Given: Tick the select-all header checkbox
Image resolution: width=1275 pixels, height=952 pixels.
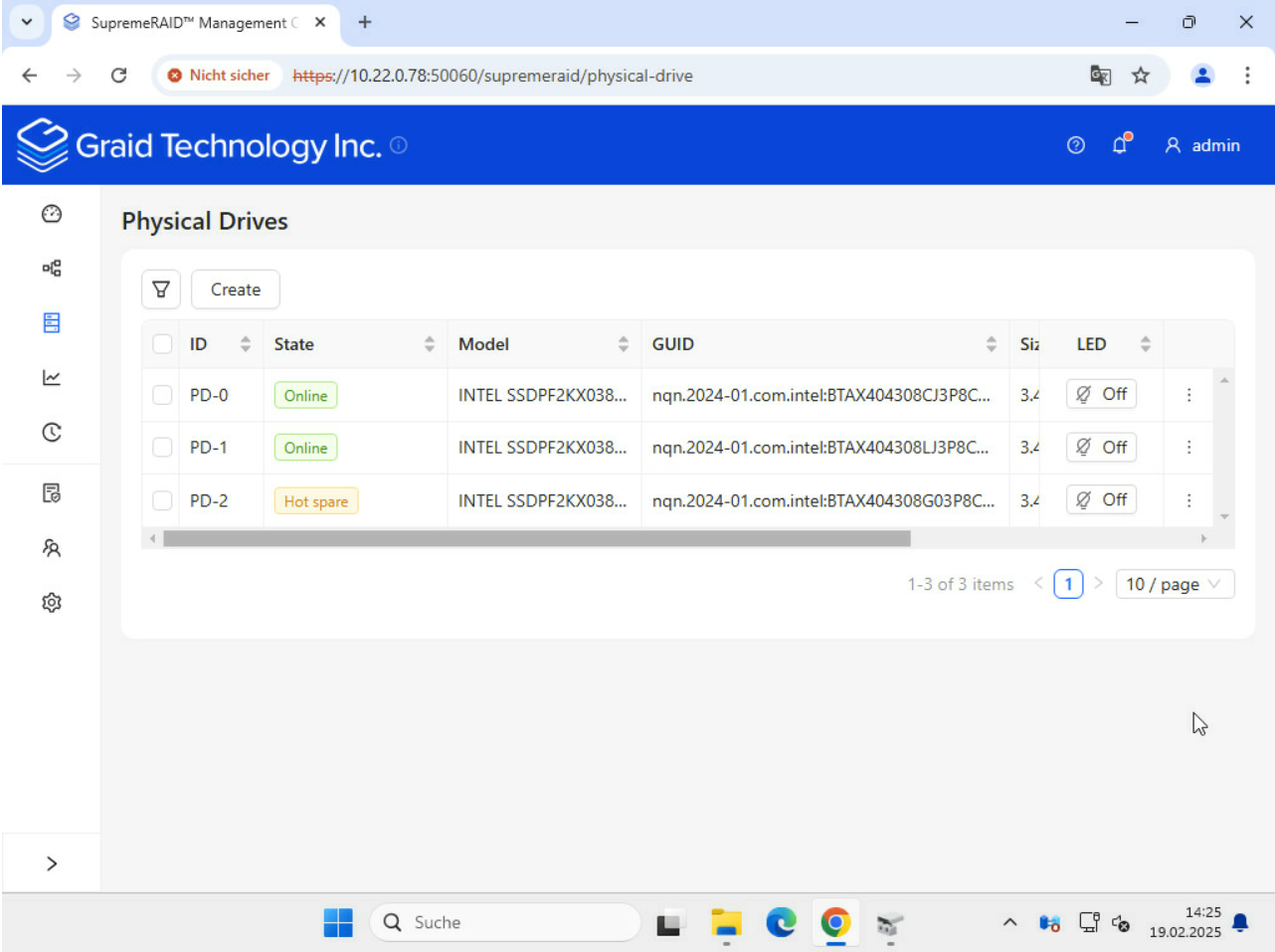Looking at the screenshot, I should coord(162,344).
